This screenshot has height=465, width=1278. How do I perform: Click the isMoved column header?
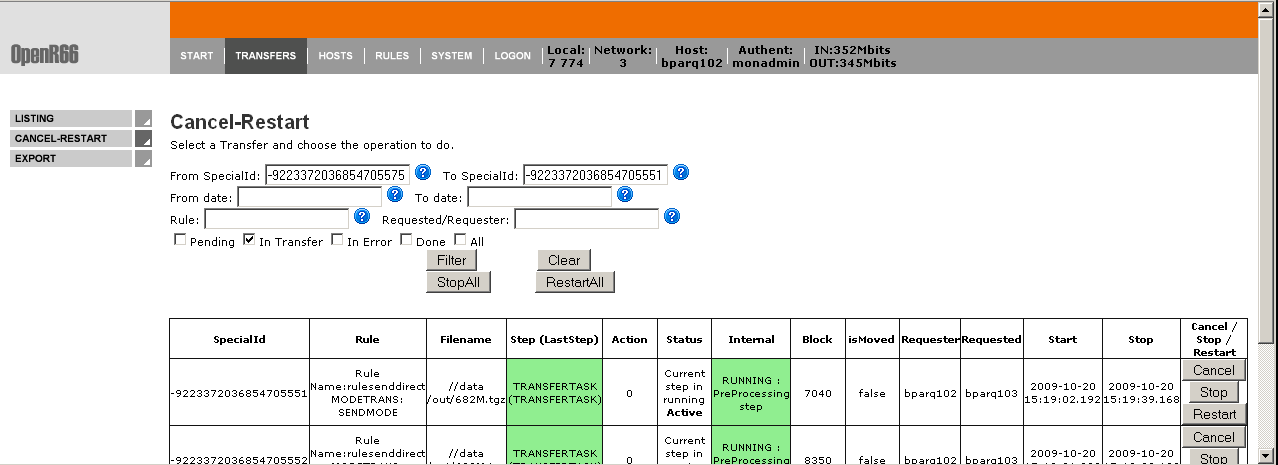[871, 339]
